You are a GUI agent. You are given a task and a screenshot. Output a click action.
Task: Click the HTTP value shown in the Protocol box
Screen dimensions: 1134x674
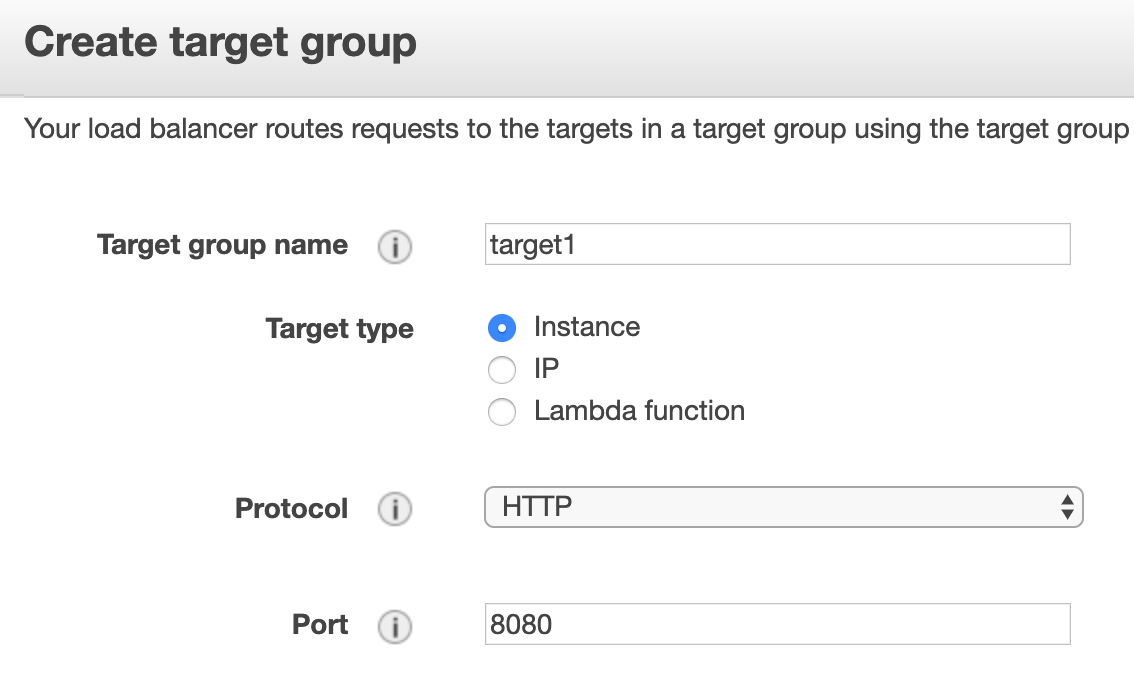(538, 507)
